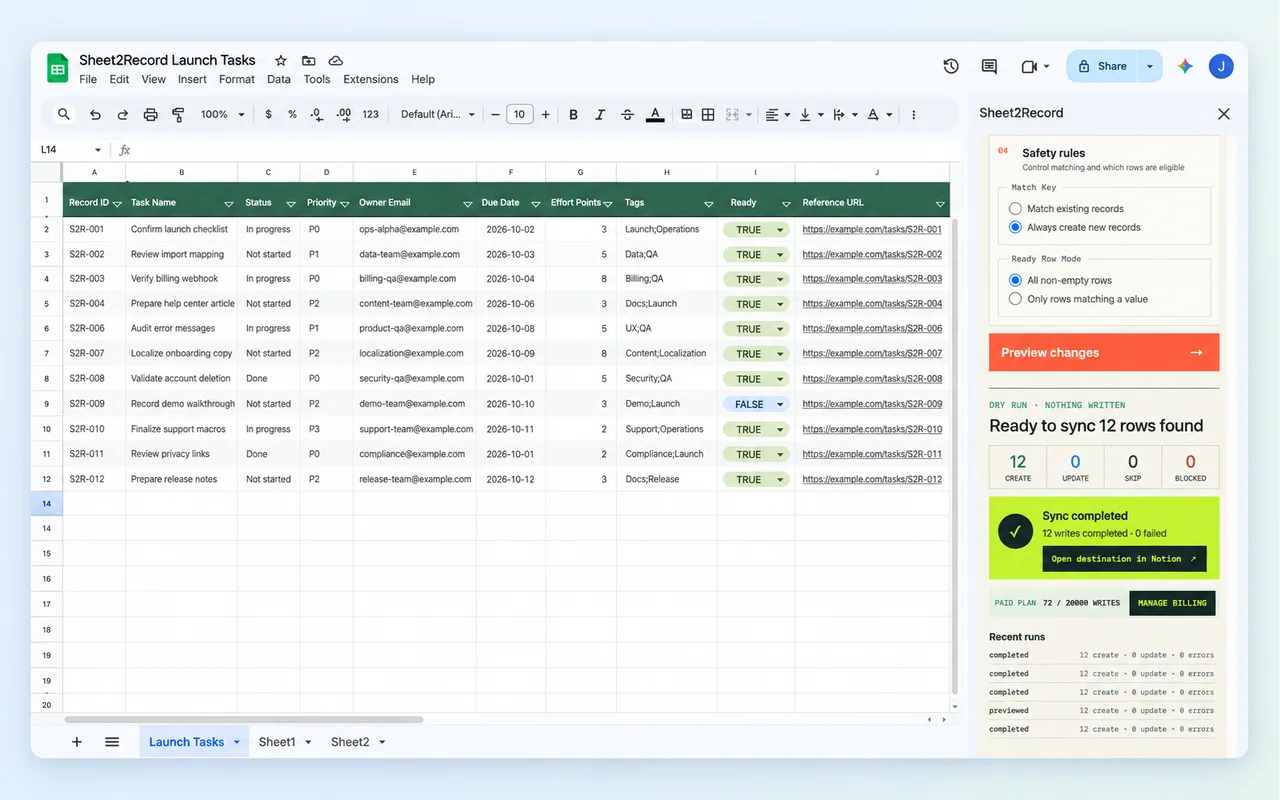Open the account avatar J
1280x800 pixels.
pyautogui.click(x=1221, y=66)
